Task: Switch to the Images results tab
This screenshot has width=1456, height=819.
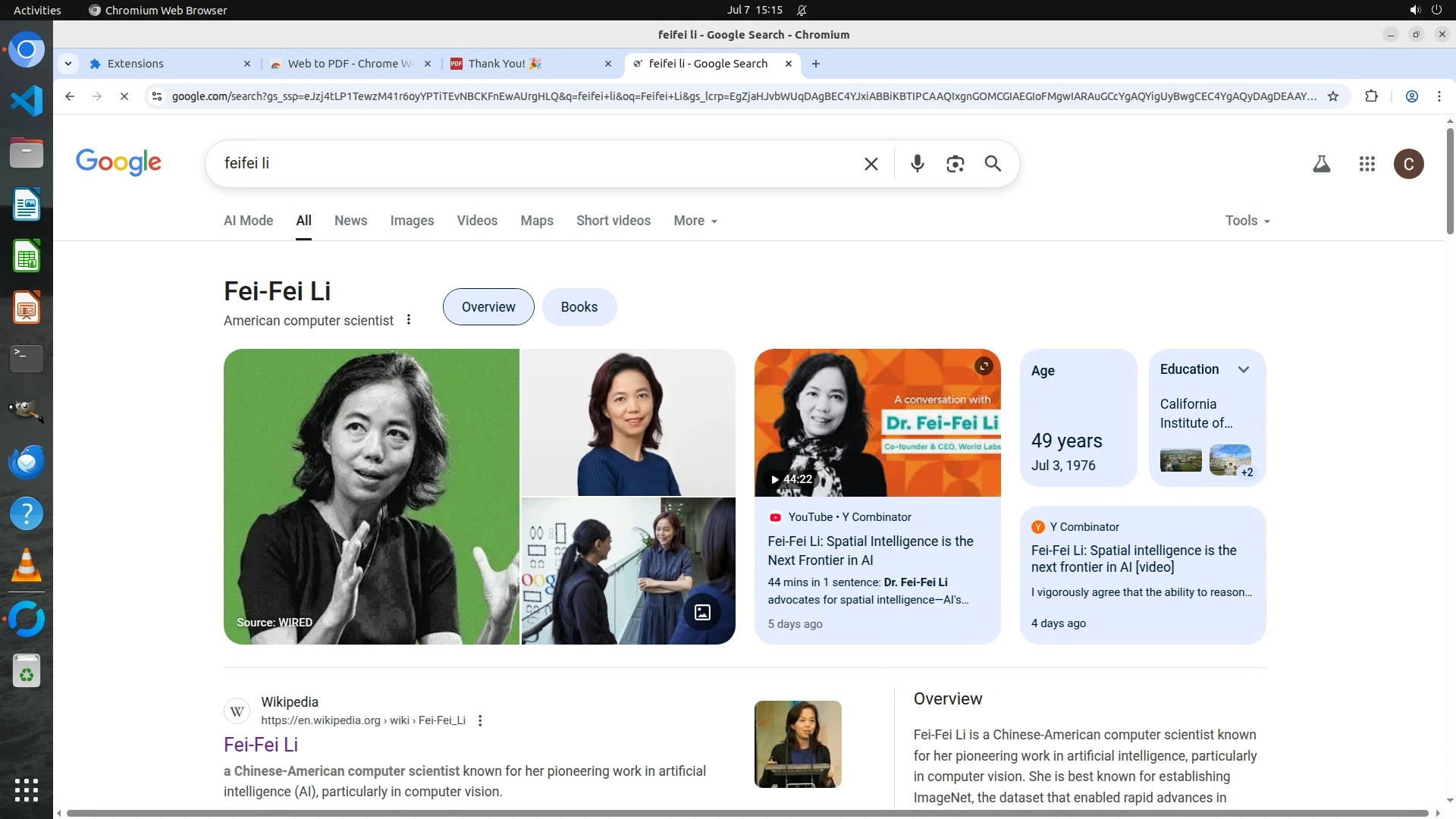Action: (x=412, y=221)
